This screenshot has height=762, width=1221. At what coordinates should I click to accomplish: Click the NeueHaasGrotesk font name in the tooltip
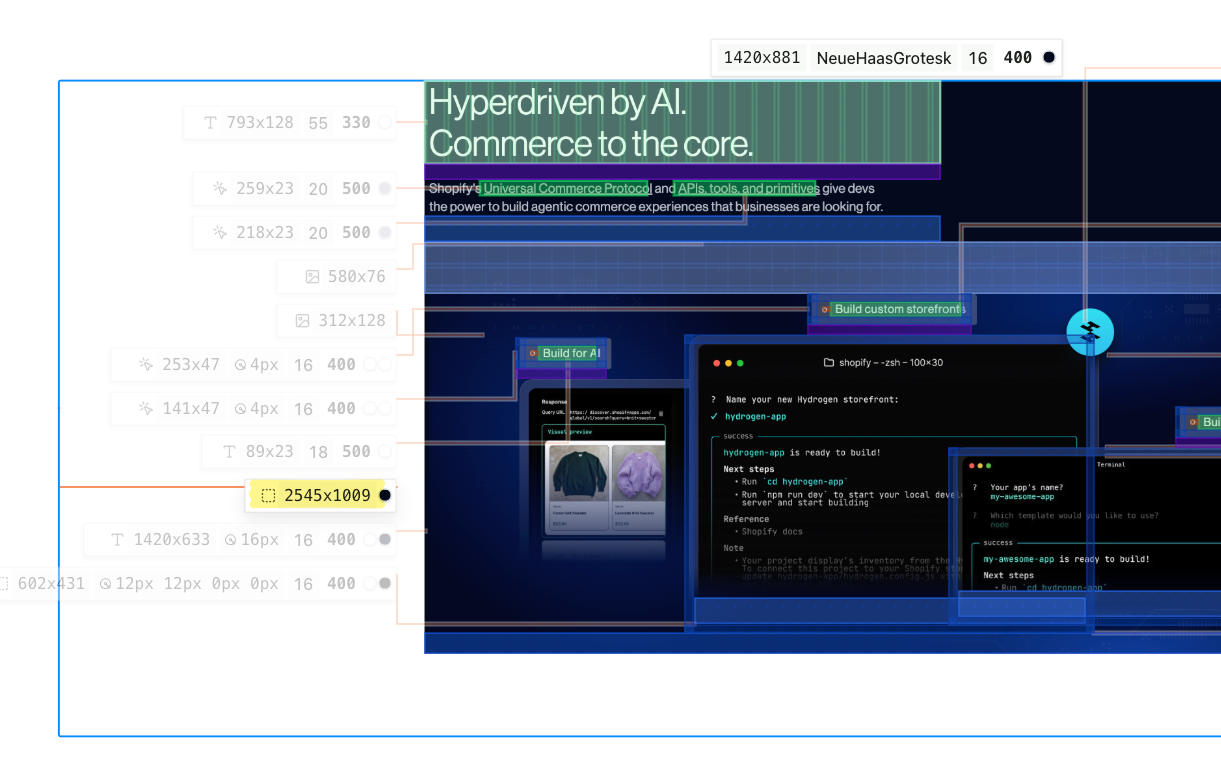point(884,58)
